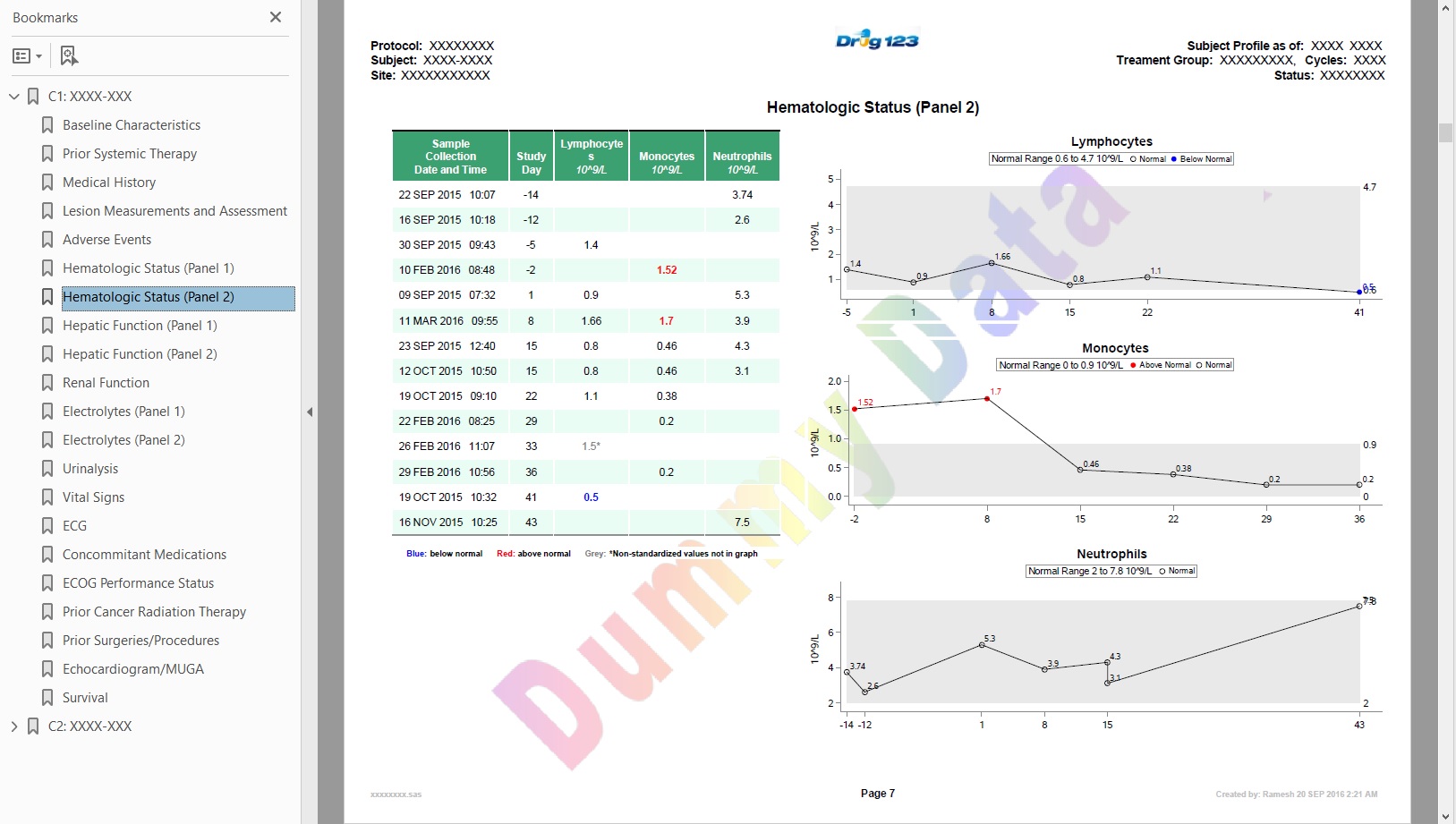
Task: Click the Drug 123 logo
Action: (876, 40)
